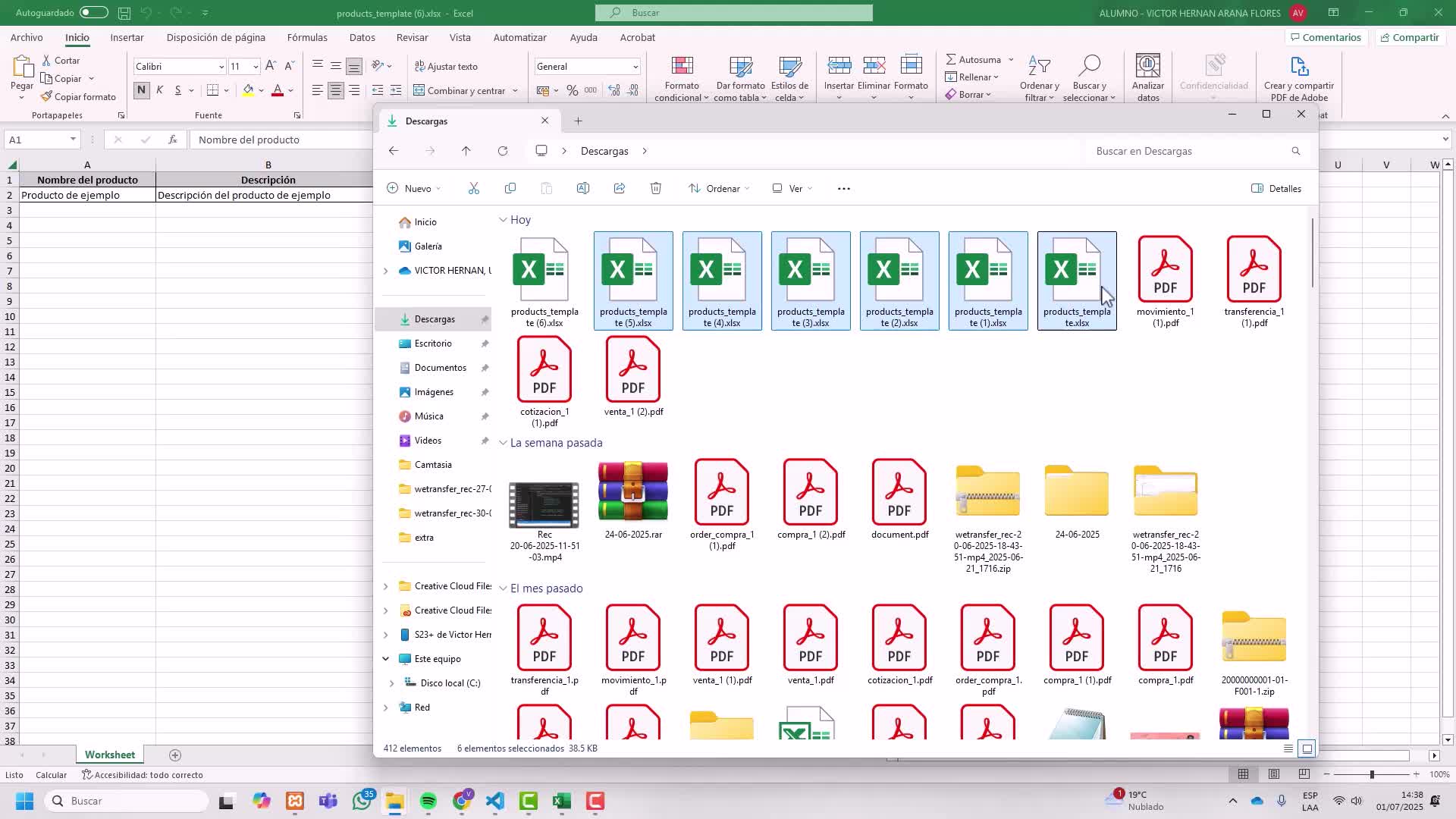Click the Percent style icon
This screenshot has width=1456, height=819.
pyautogui.click(x=573, y=91)
